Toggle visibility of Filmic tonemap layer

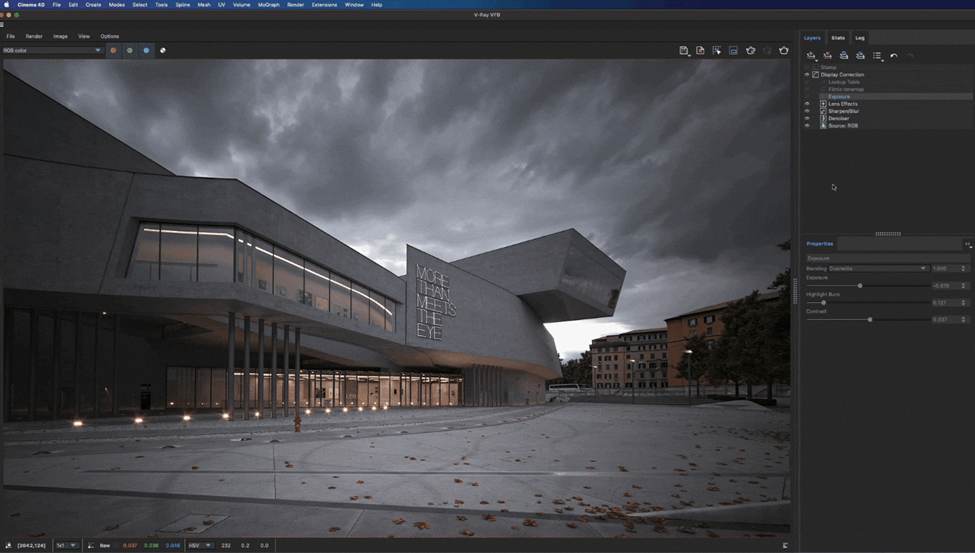point(807,90)
